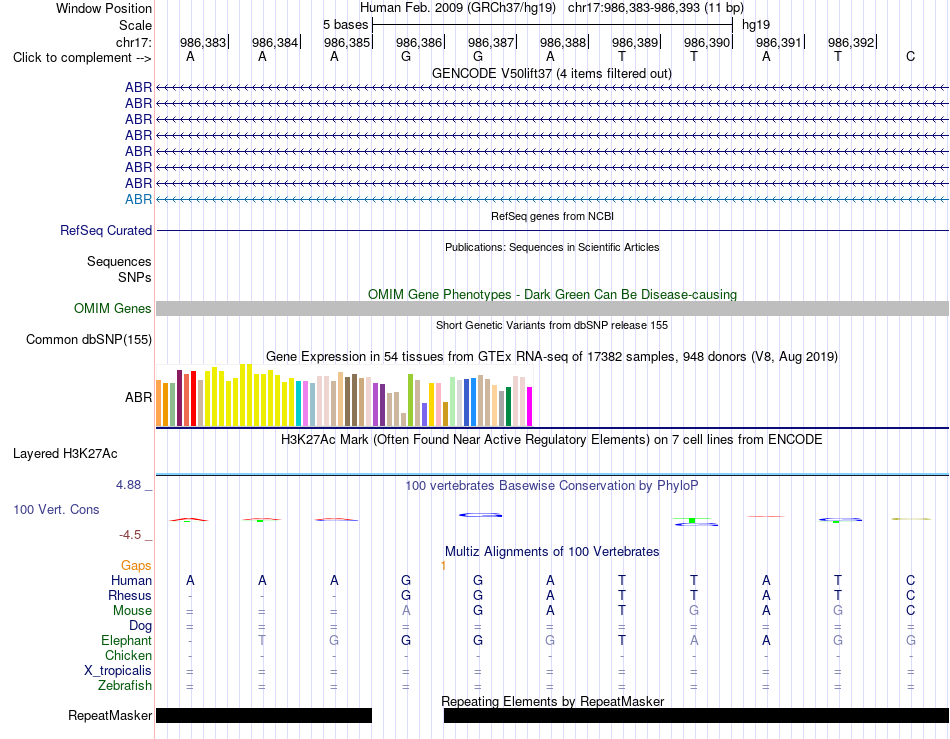Open 'Repeating Elements by RepeatMasker' title
950x739 pixels.
552,701
